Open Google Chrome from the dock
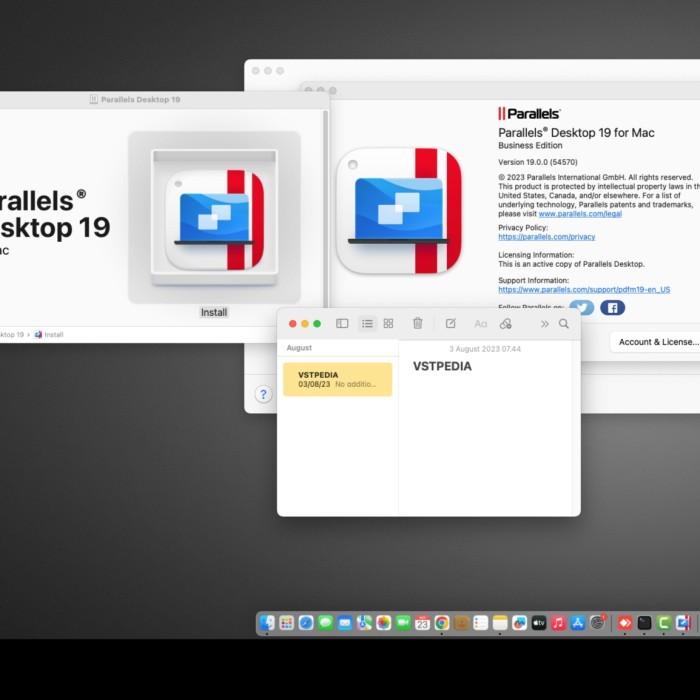 coord(441,623)
